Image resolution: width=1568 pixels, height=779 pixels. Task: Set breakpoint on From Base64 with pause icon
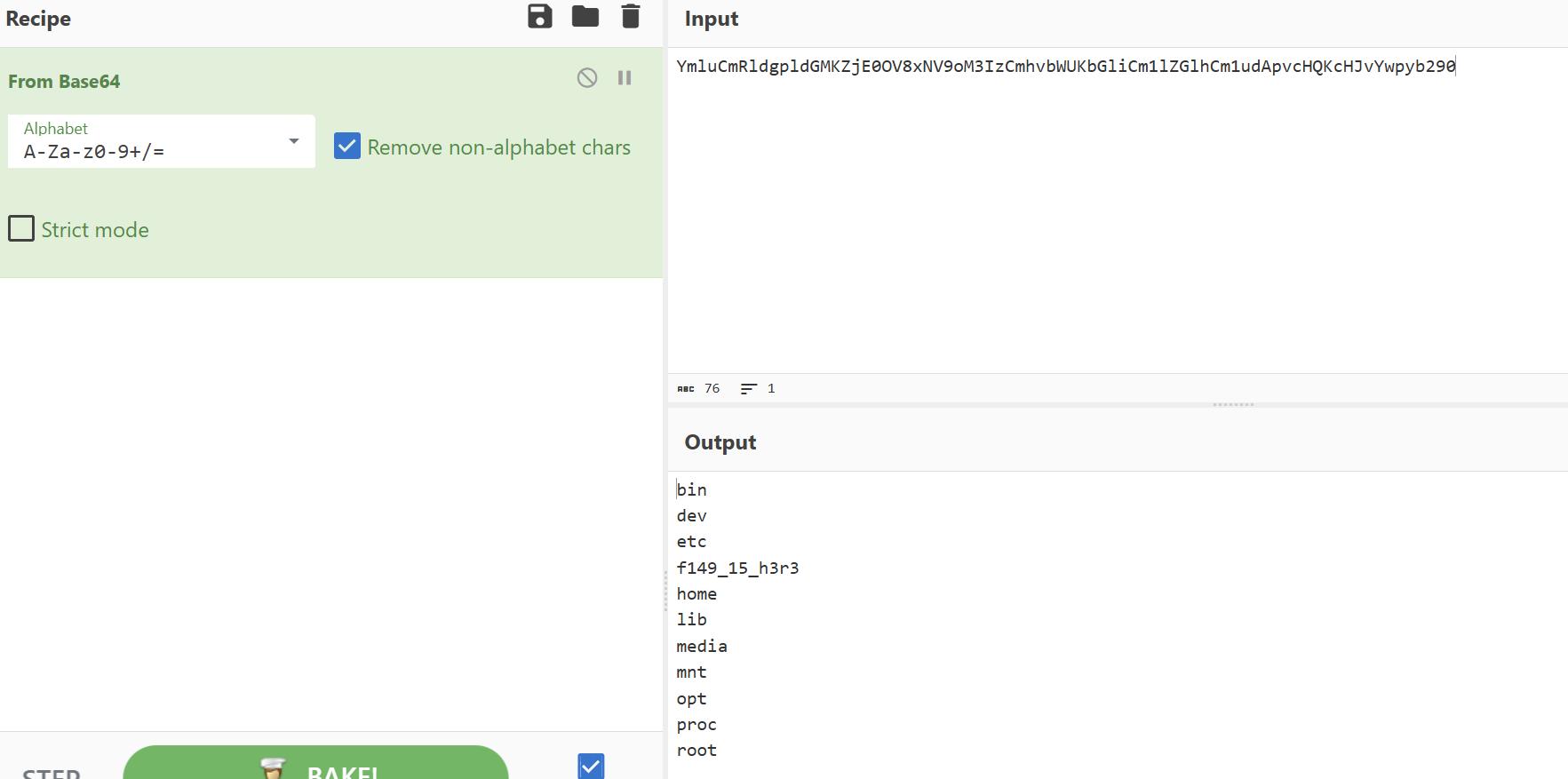(625, 78)
